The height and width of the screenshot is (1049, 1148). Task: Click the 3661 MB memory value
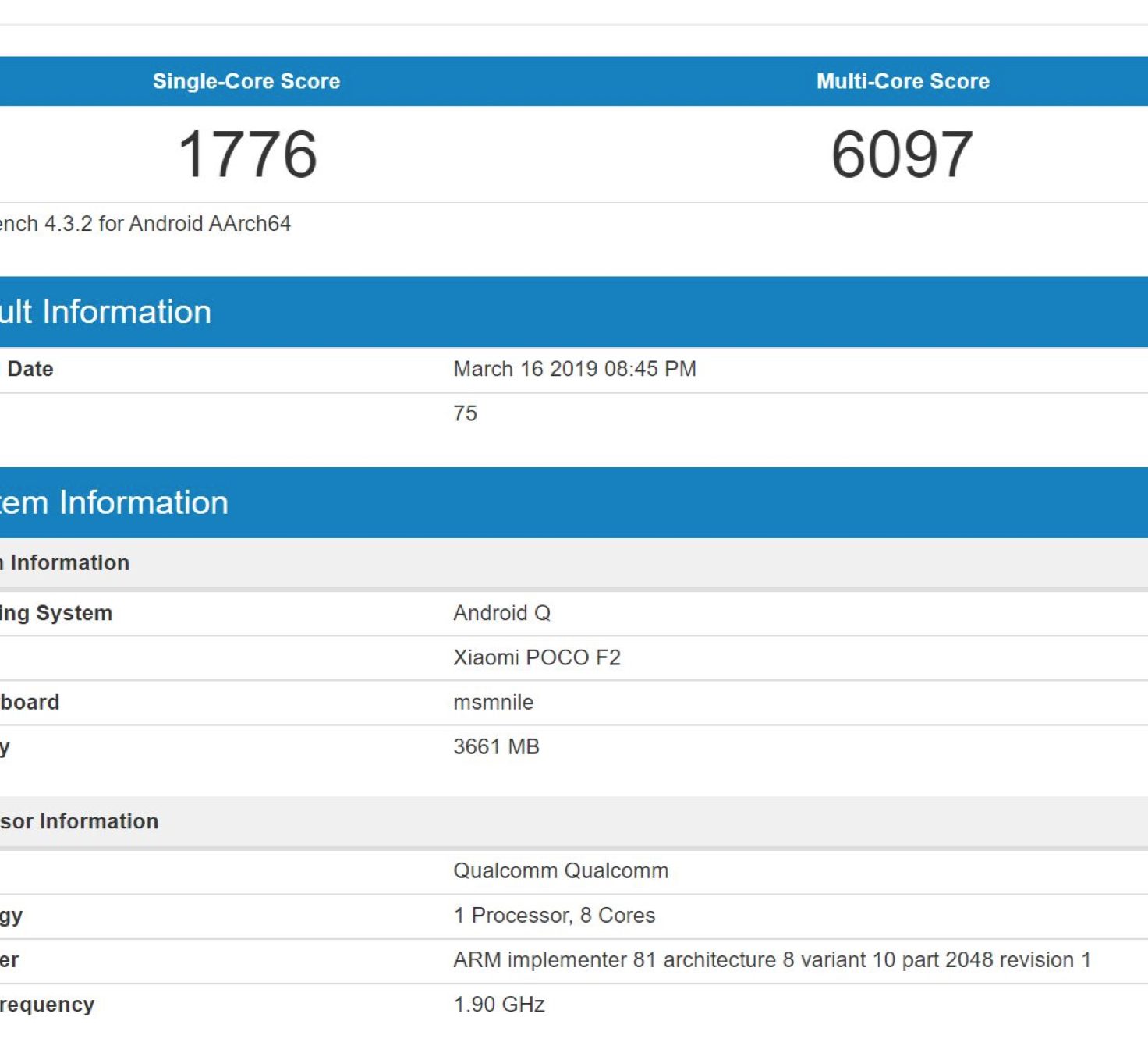point(496,746)
